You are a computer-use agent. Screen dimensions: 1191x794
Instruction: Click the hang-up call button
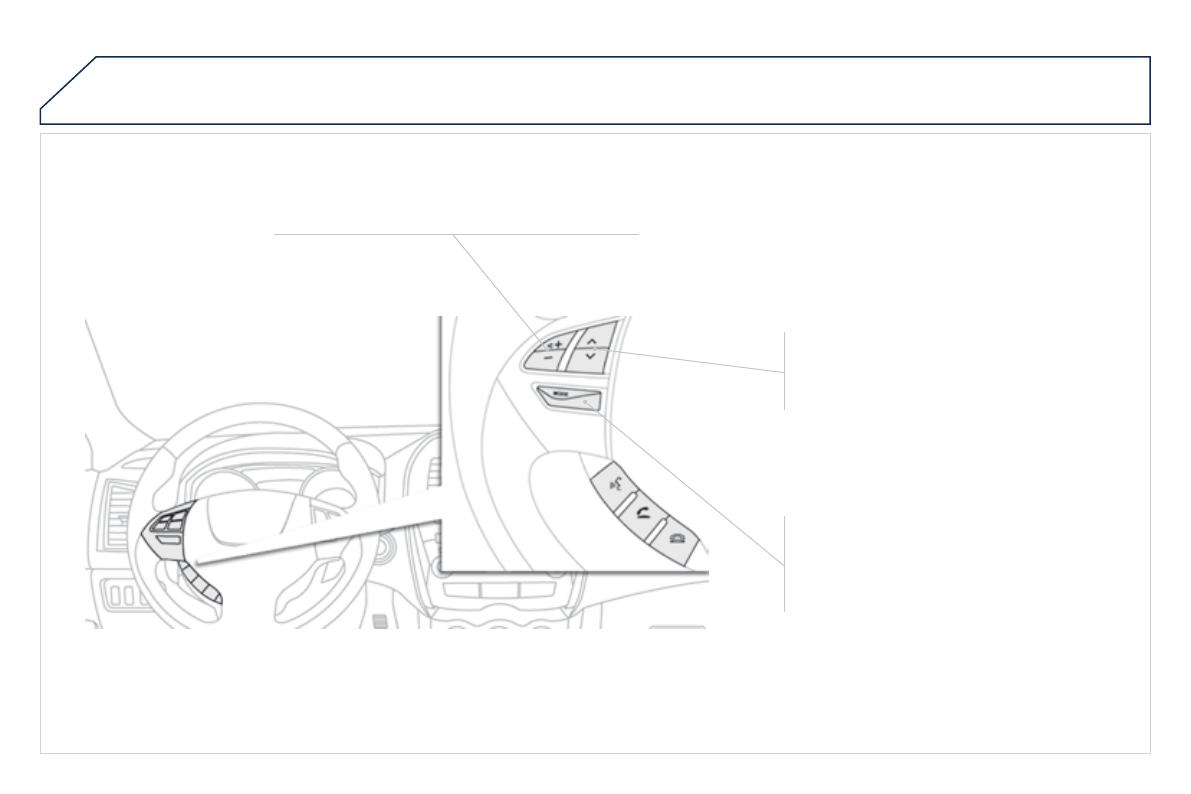click(674, 541)
